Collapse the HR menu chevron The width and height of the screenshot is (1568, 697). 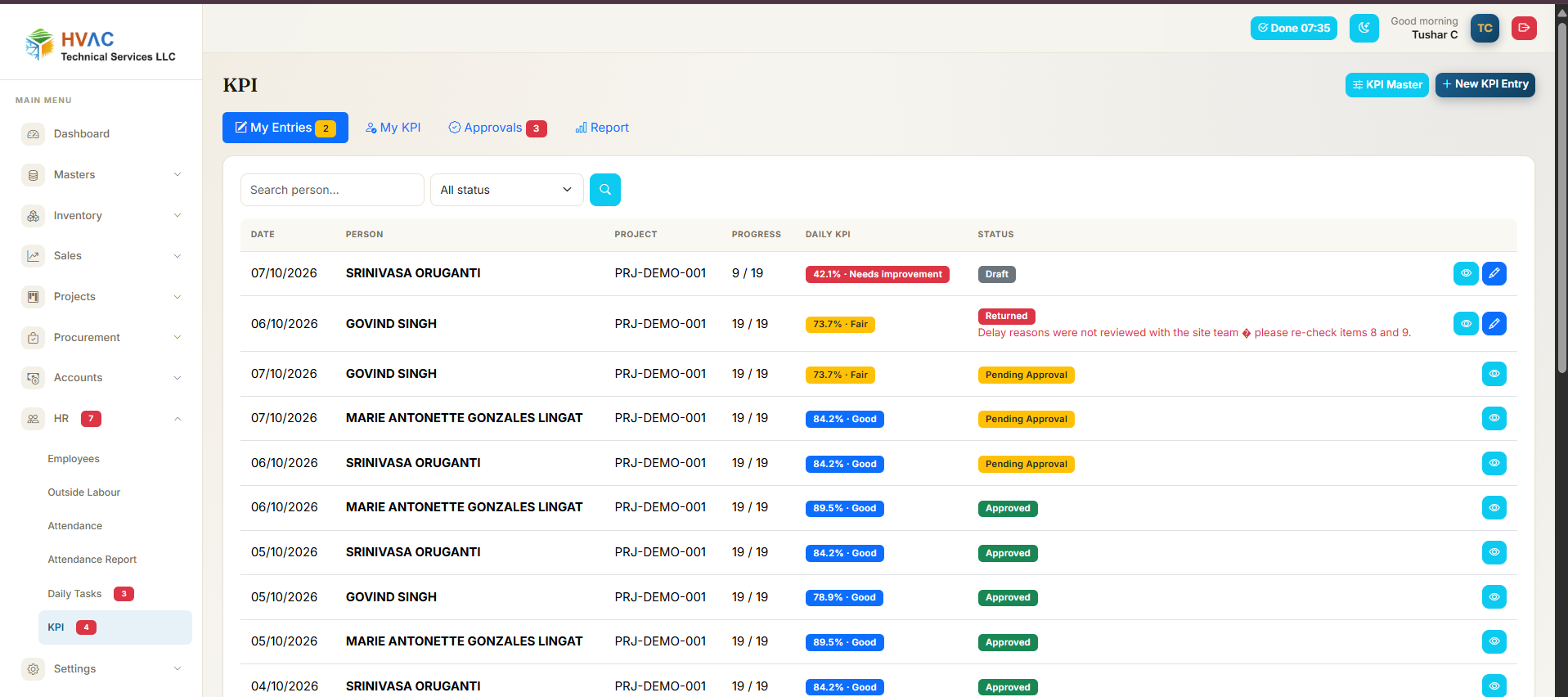point(177,419)
